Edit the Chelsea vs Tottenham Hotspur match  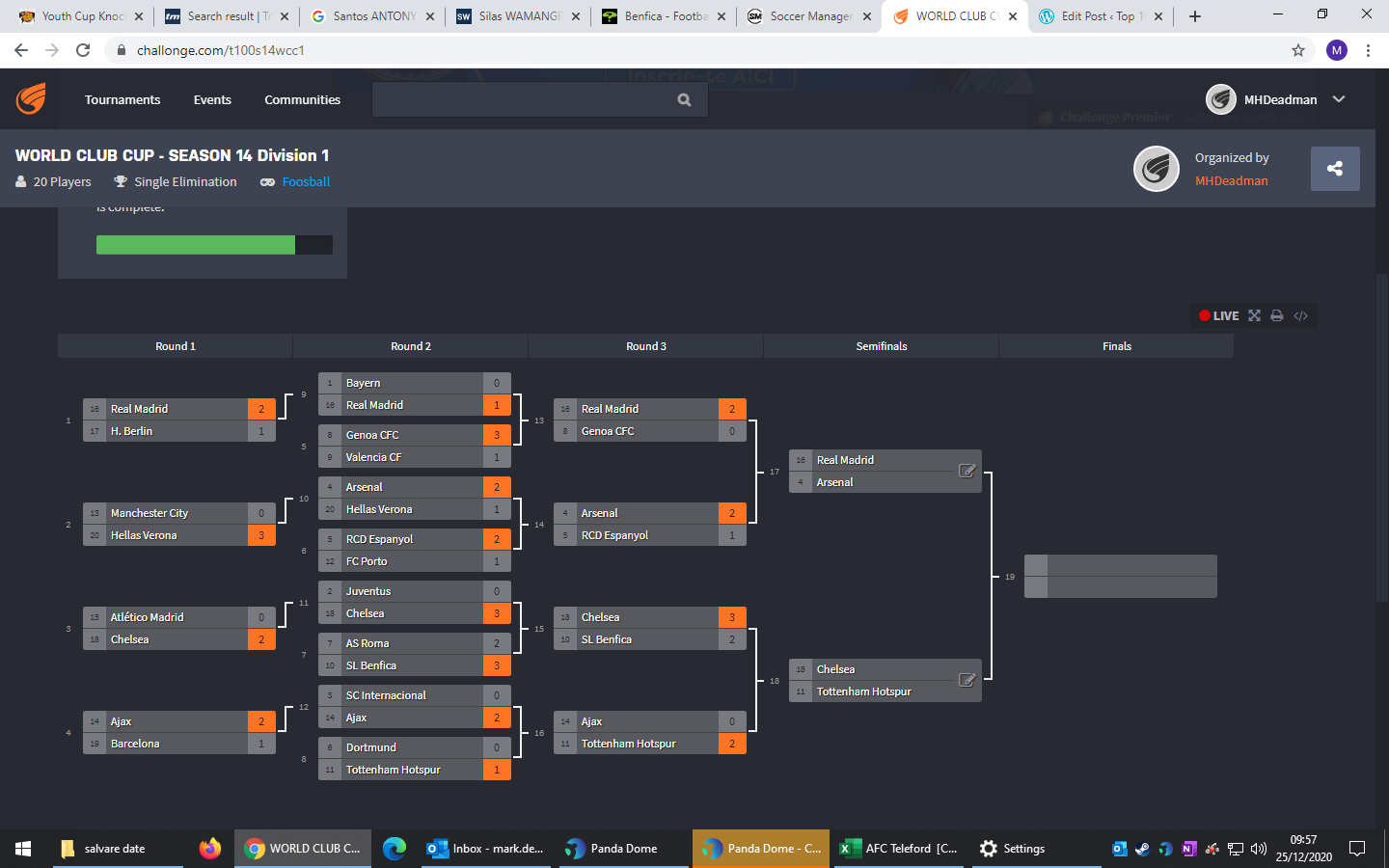pos(967,680)
